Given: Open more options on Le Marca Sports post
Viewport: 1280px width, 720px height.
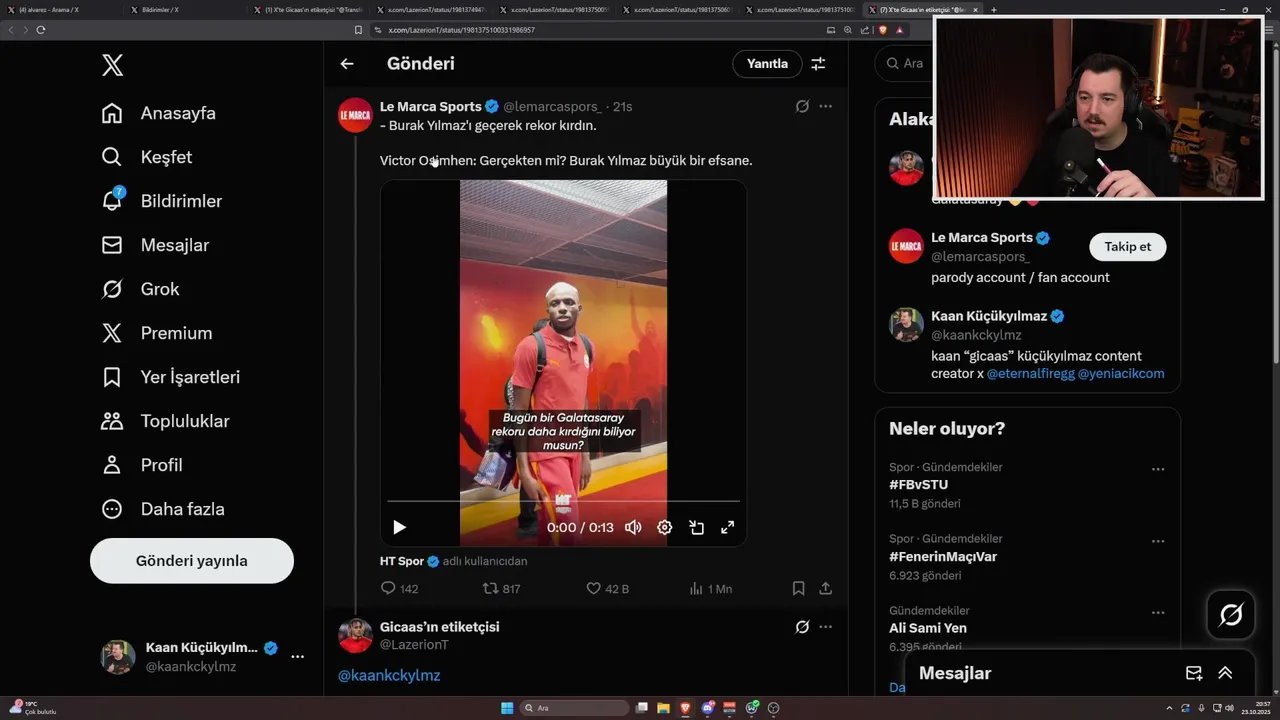Looking at the screenshot, I should (x=826, y=106).
